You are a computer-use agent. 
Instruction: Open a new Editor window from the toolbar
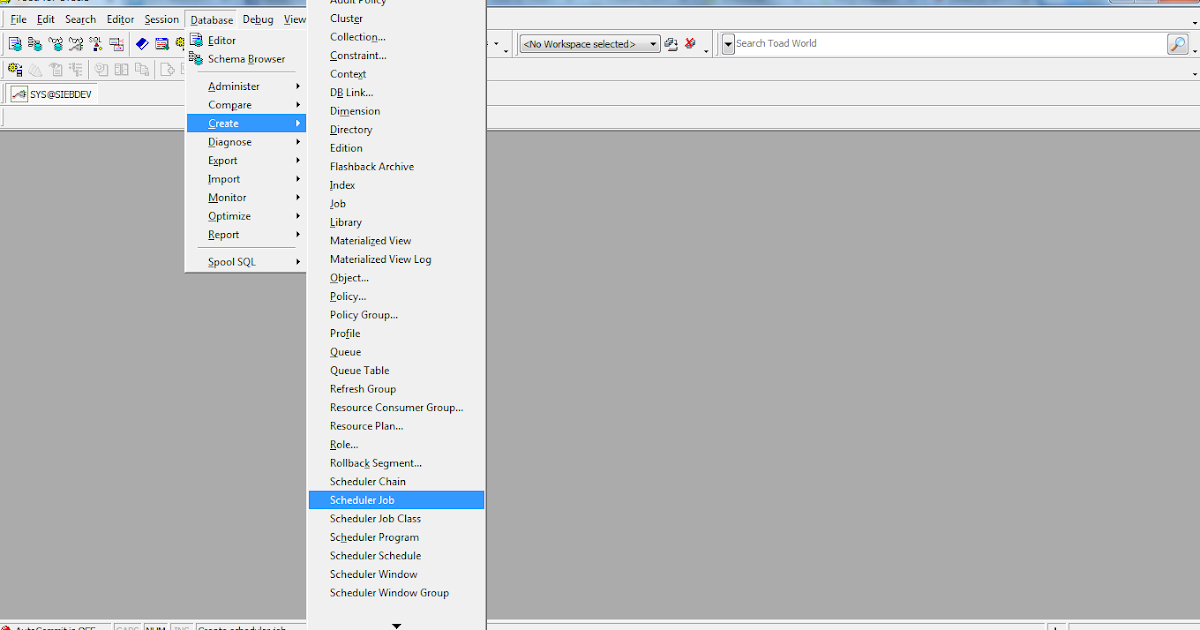pos(17,44)
